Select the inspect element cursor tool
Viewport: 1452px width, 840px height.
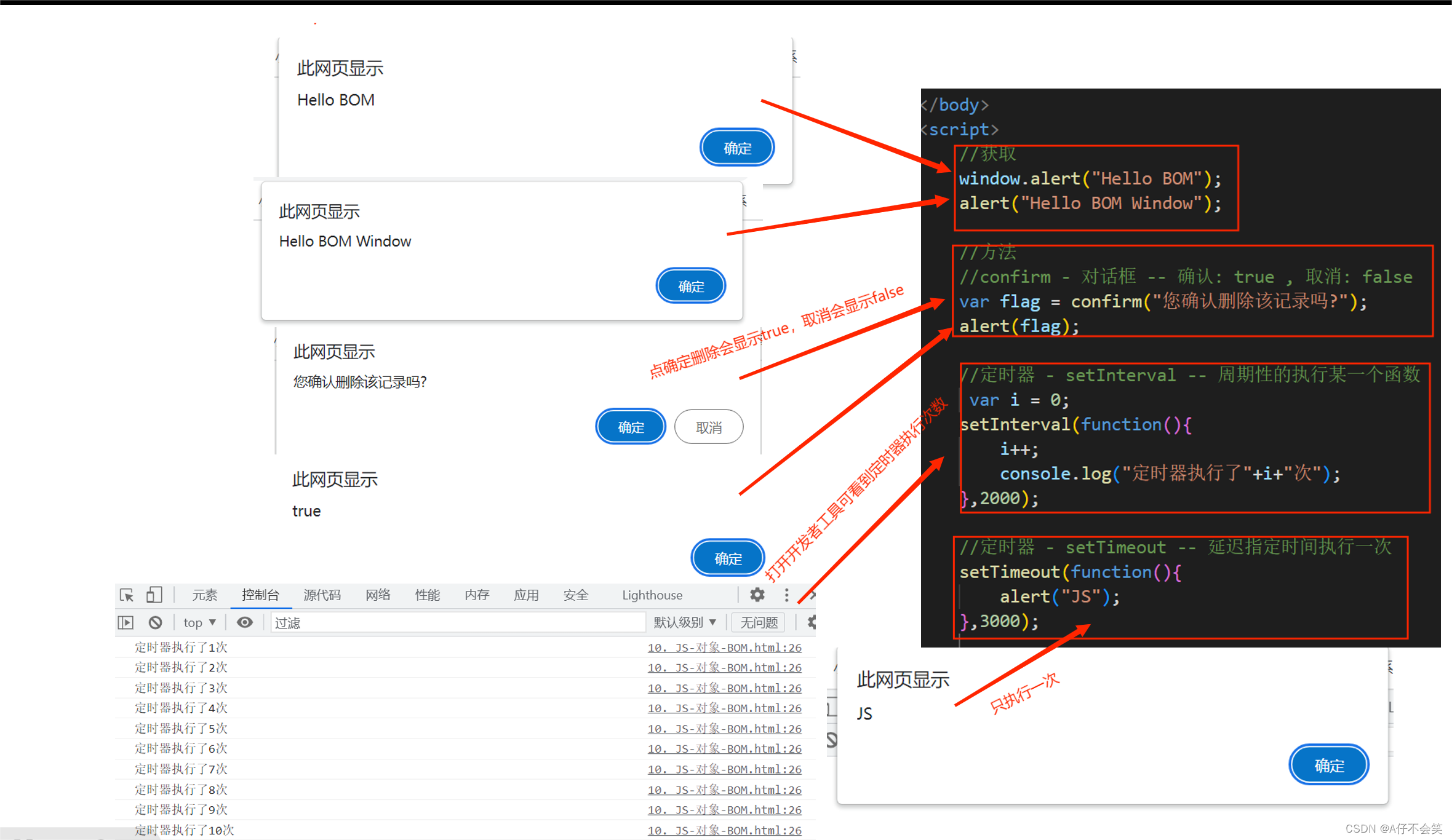(126, 595)
